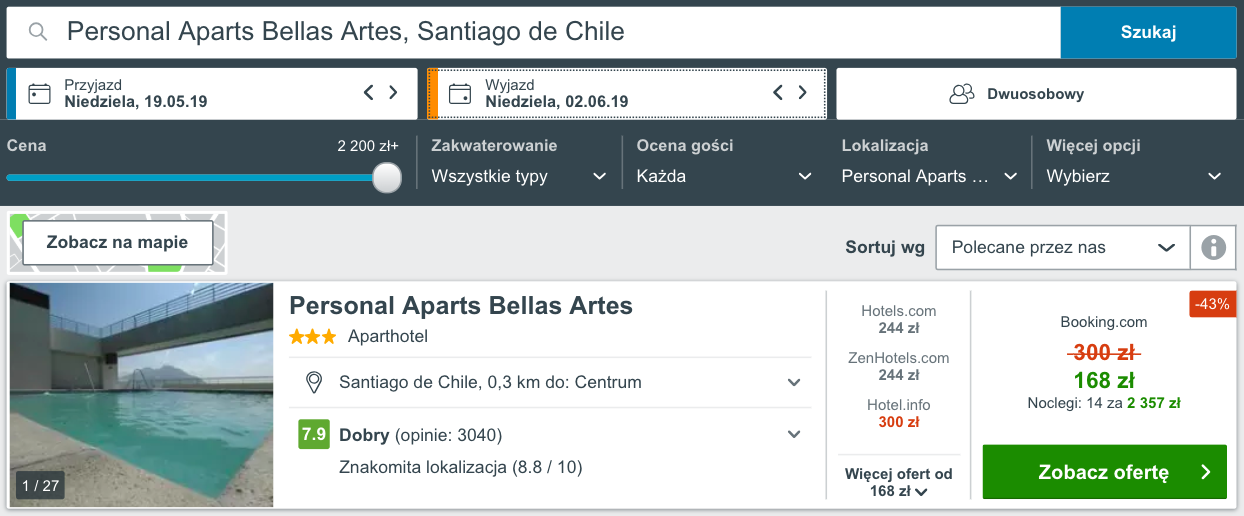Viewport: 1244px width, 516px height.
Task: Click the Szukaj search button
Action: (x=1148, y=32)
